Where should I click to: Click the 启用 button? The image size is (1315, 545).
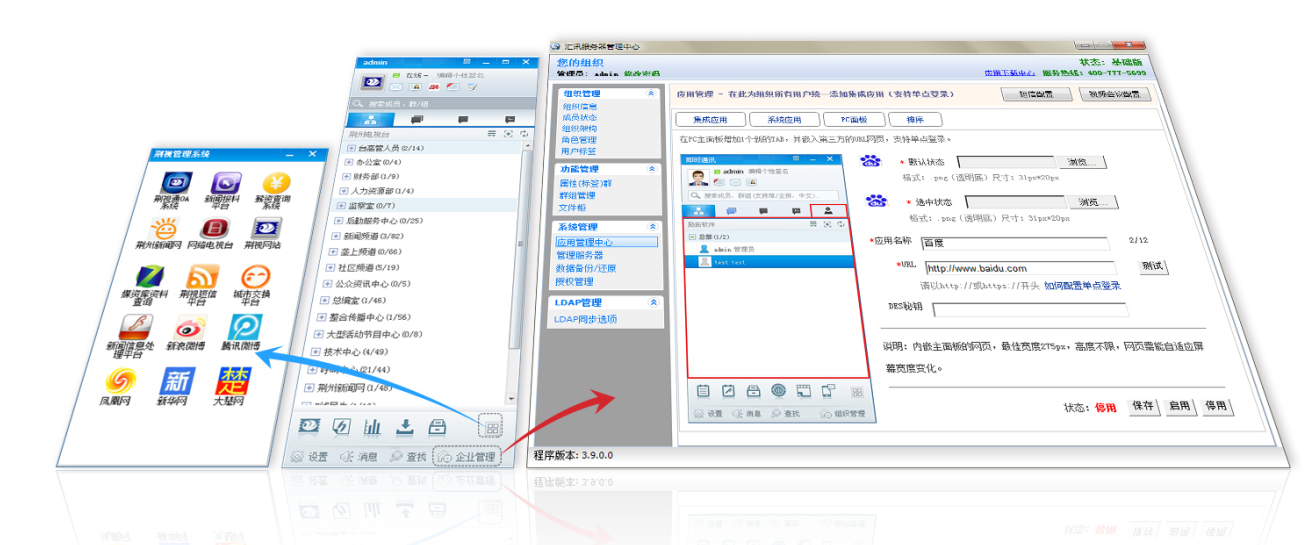click(1180, 406)
